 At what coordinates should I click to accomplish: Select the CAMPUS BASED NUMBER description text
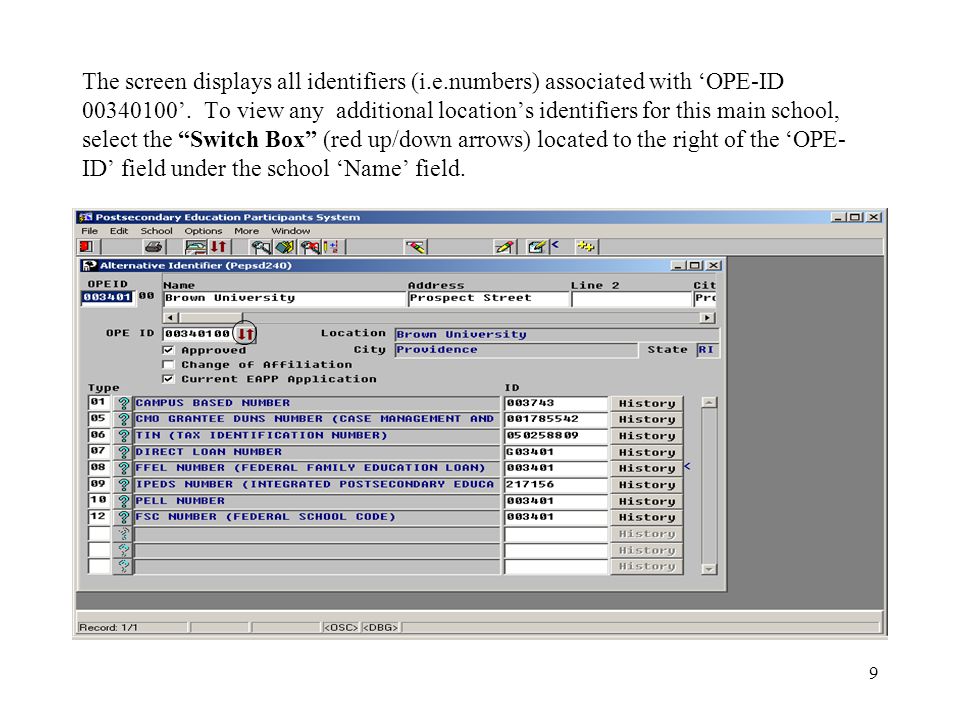212,403
